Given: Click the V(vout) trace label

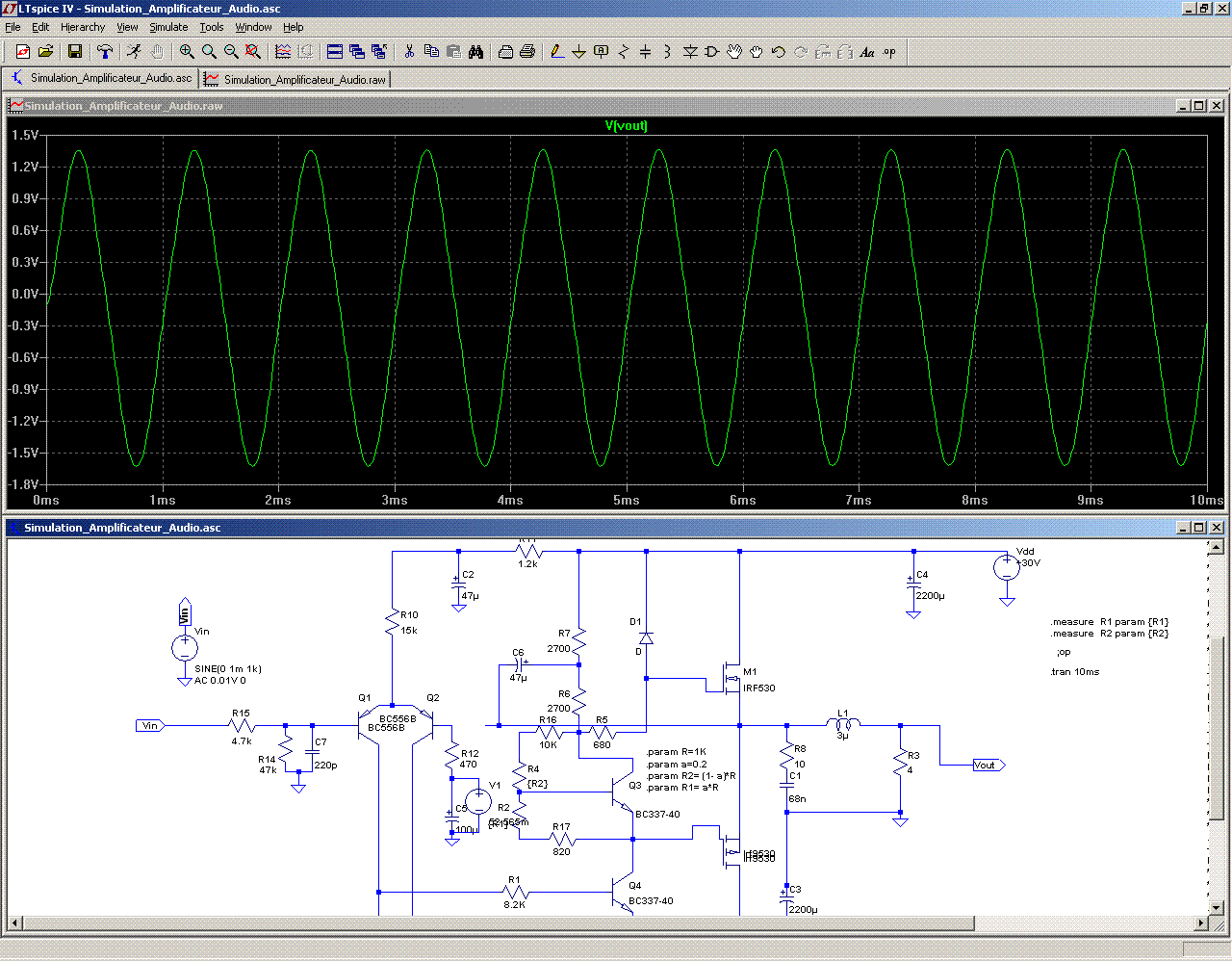Looking at the screenshot, I should click(x=626, y=125).
